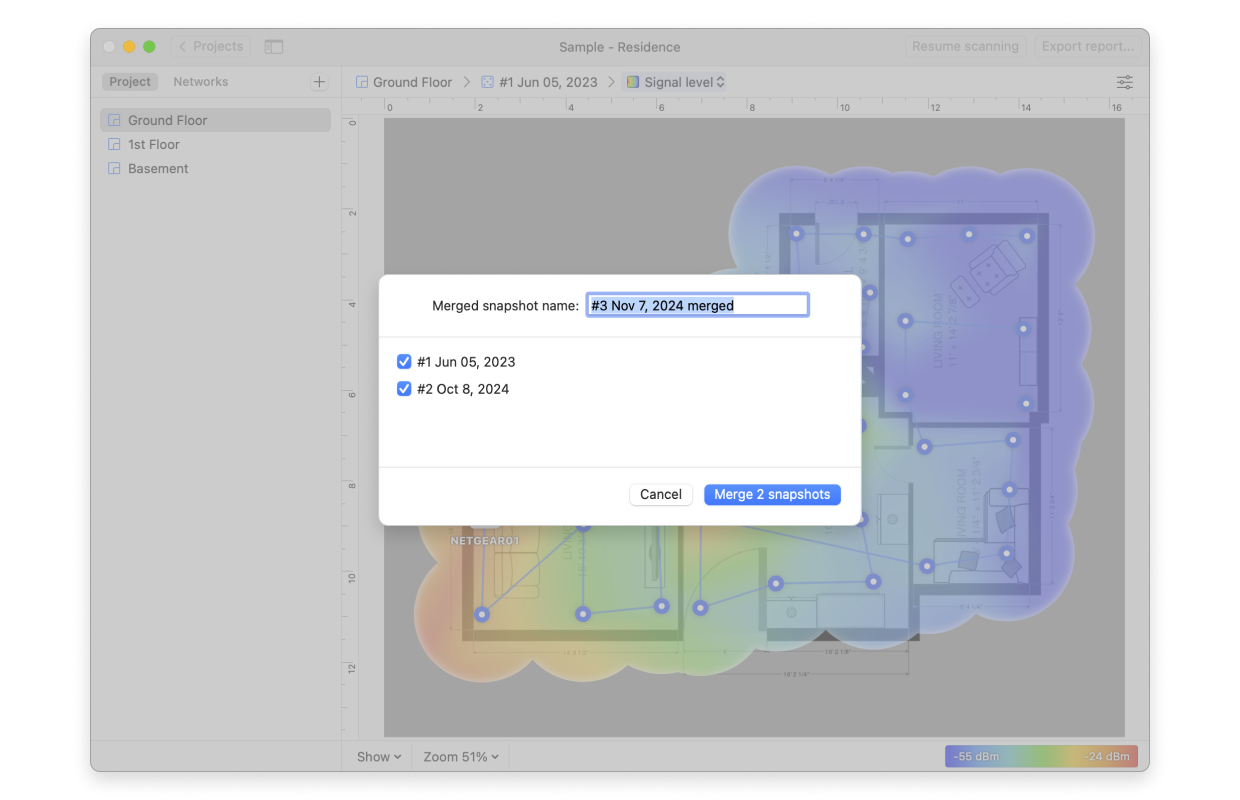Image resolution: width=1240 pixels, height=800 pixels.
Task: Click the NETGEAR01 access point label
Action: [x=485, y=541]
